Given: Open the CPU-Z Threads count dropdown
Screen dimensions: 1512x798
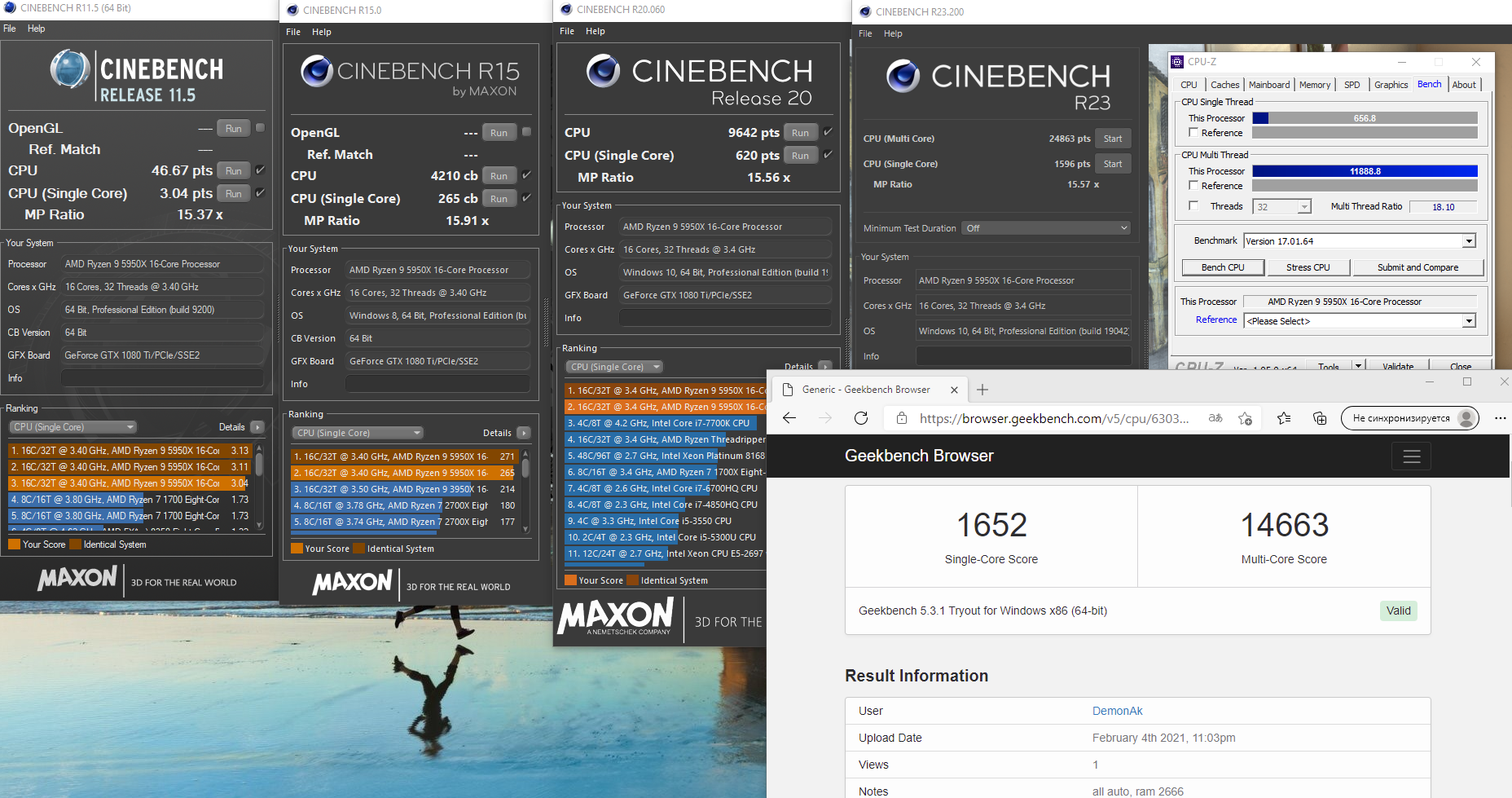Looking at the screenshot, I should [1304, 207].
